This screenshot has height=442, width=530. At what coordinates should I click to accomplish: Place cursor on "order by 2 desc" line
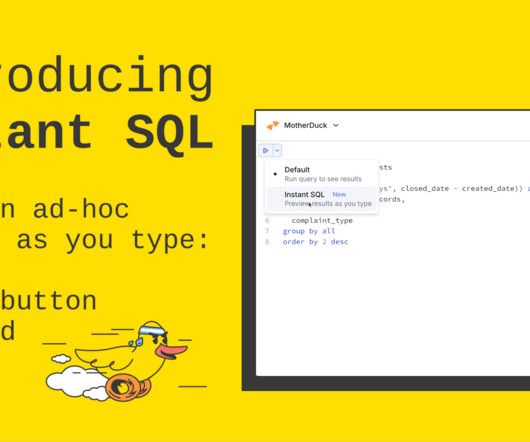(x=315, y=242)
